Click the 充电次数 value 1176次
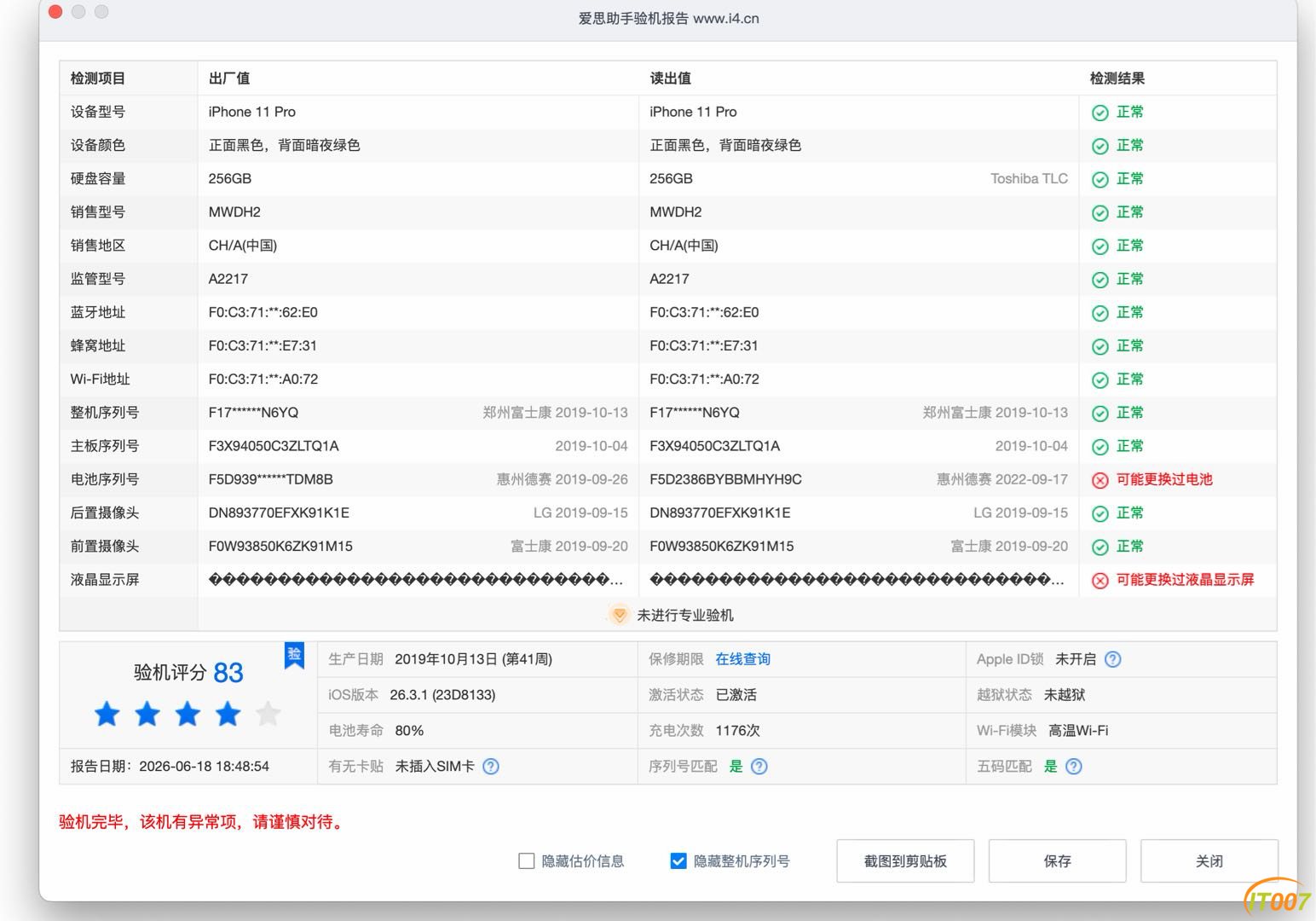This screenshot has width=1316, height=921. click(x=738, y=731)
